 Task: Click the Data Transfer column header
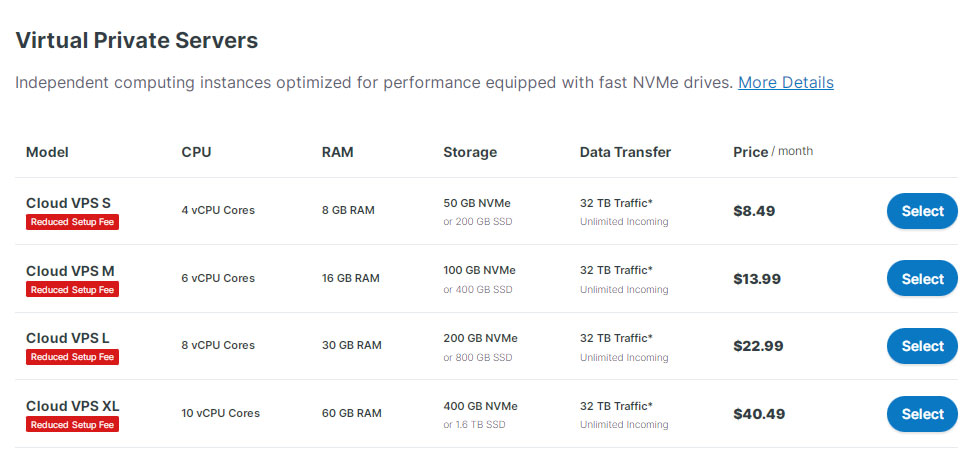pyautogui.click(x=625, y=152)
